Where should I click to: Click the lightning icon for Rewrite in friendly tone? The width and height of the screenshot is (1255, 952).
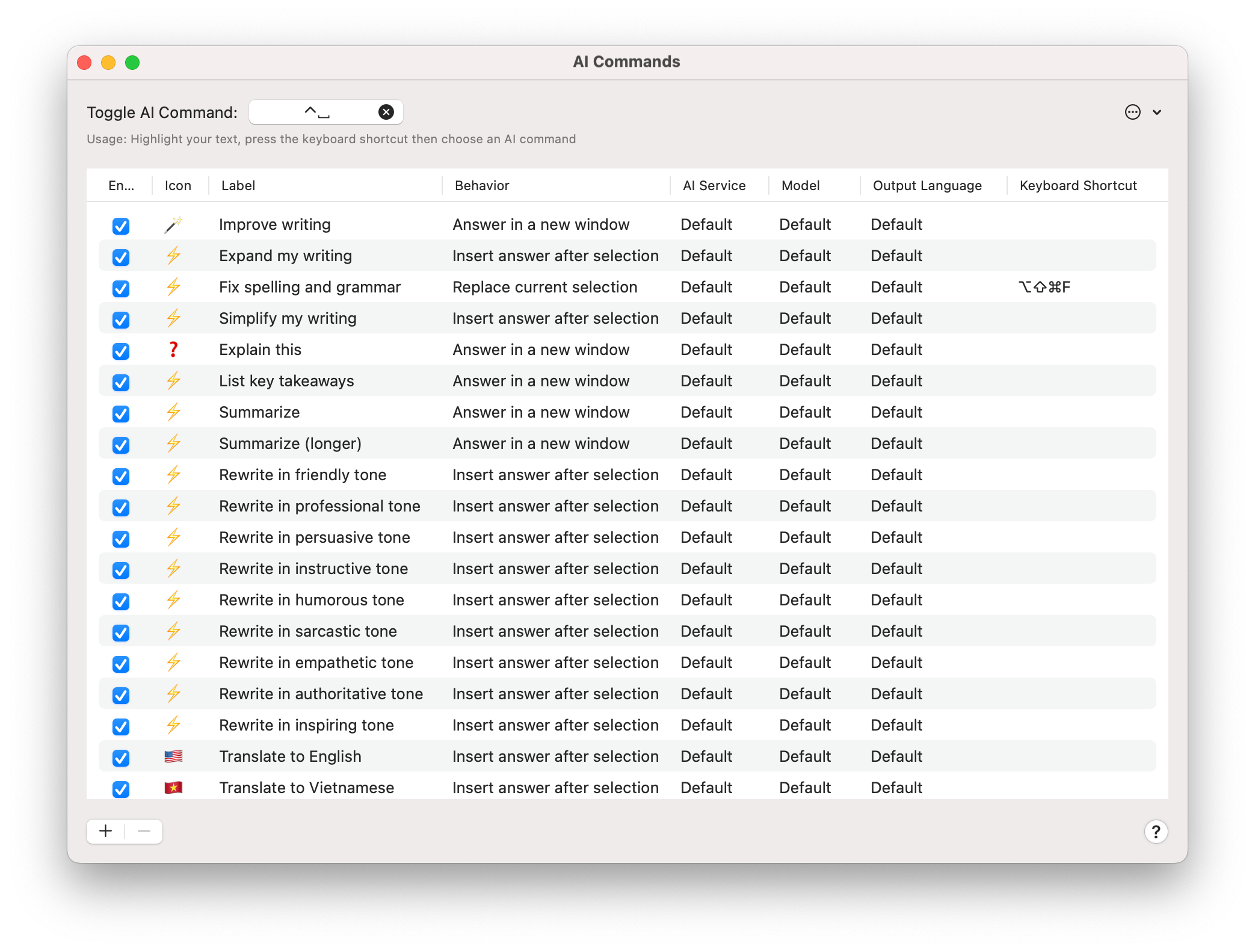[x=174, y=474]
